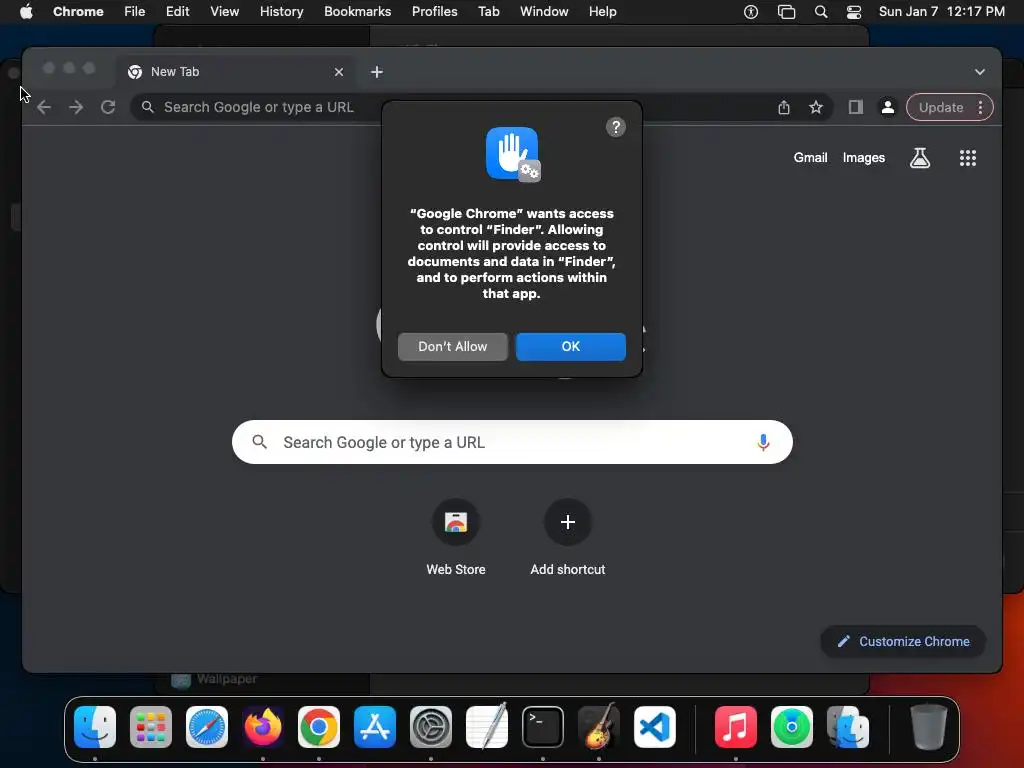This screenshot has width=1024, height=768.
Task: Open Finder from the Dock
Action: pos(95,727)
